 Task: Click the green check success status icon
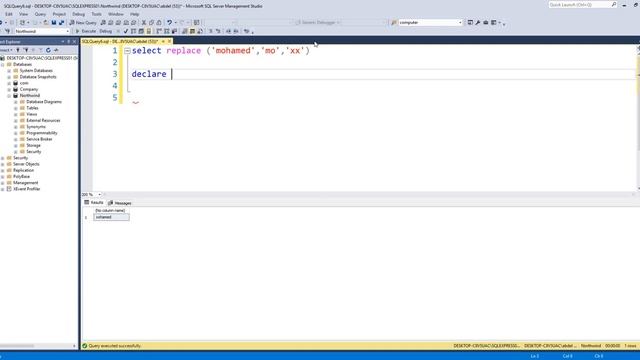coord(85,346)
